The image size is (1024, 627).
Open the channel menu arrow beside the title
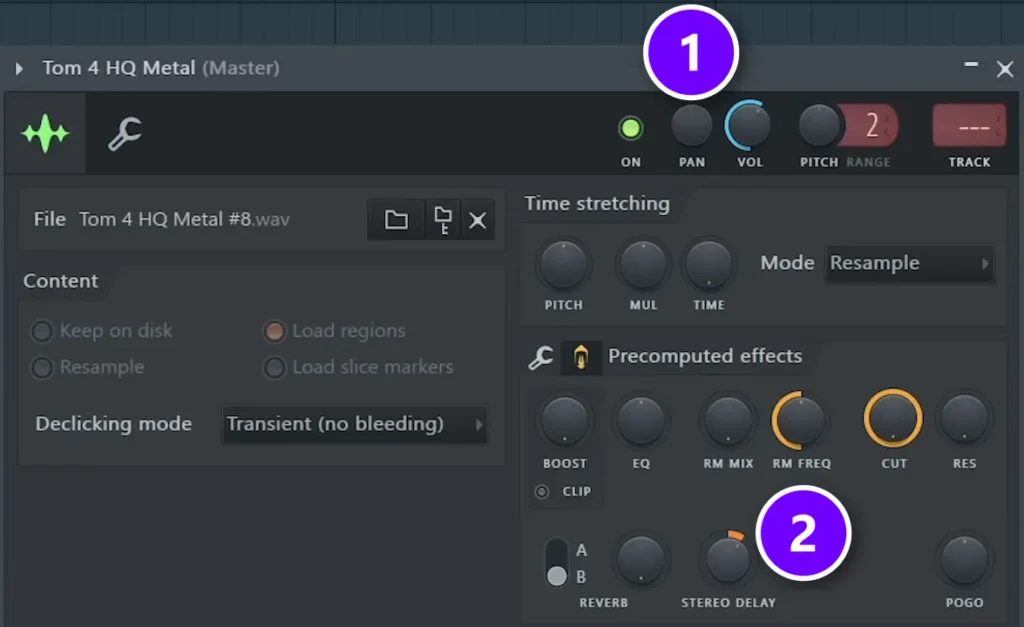pyautogui.click(x=19, y=68)
